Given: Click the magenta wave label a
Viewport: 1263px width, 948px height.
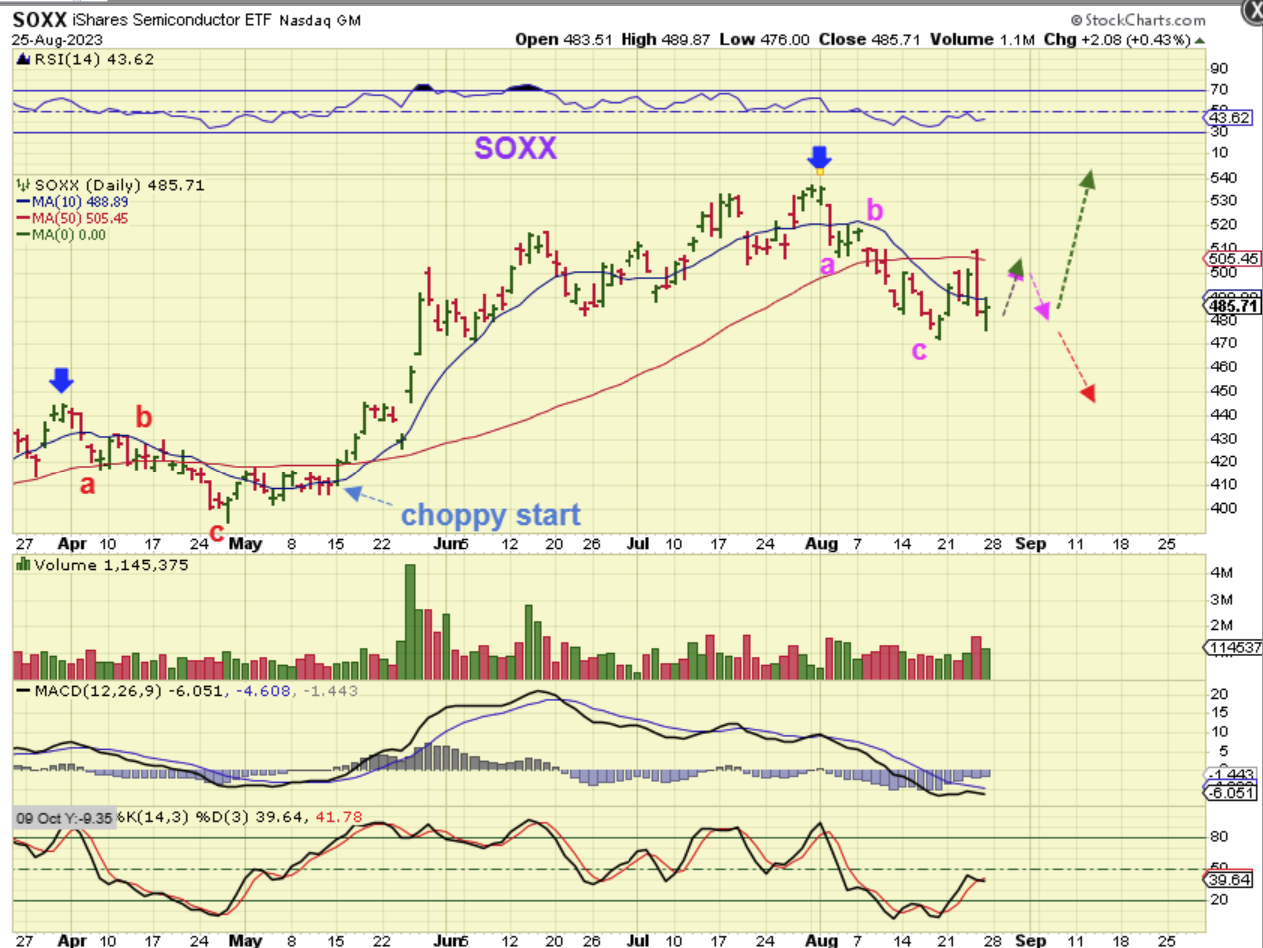Looking at the screenshot, I should pyautogui.click(x=827, y=266).
